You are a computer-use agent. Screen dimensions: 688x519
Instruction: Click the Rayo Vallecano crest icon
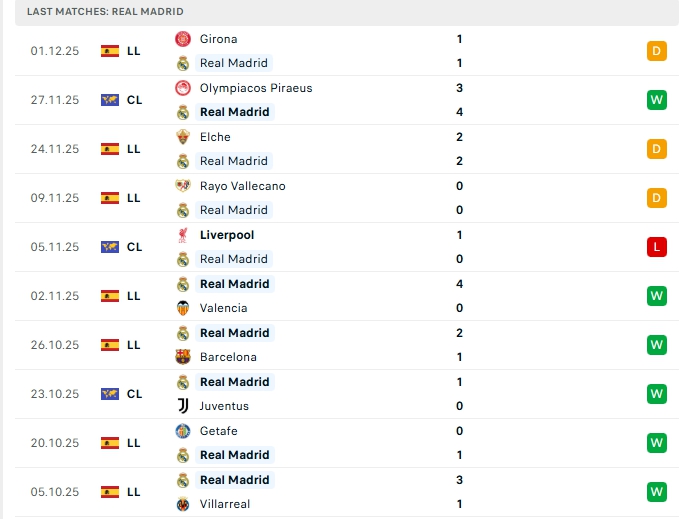point(183,186)
